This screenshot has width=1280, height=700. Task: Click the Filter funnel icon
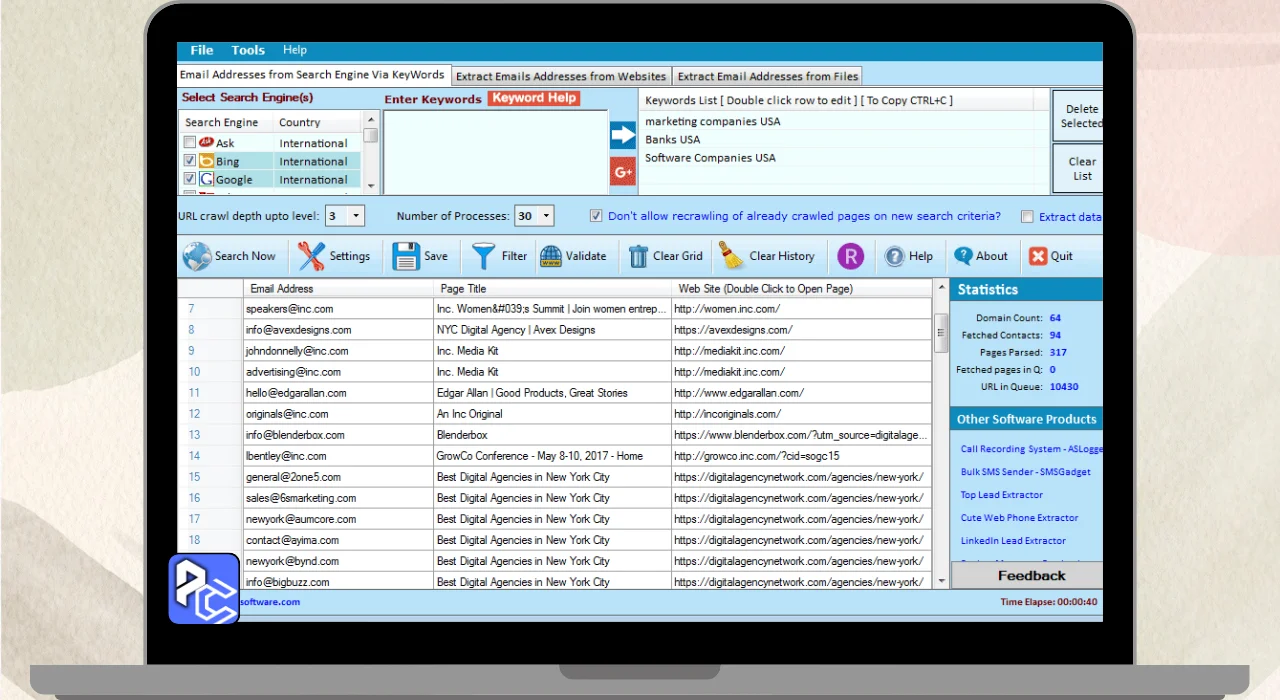pyautogui.click(x=484, y=256)
